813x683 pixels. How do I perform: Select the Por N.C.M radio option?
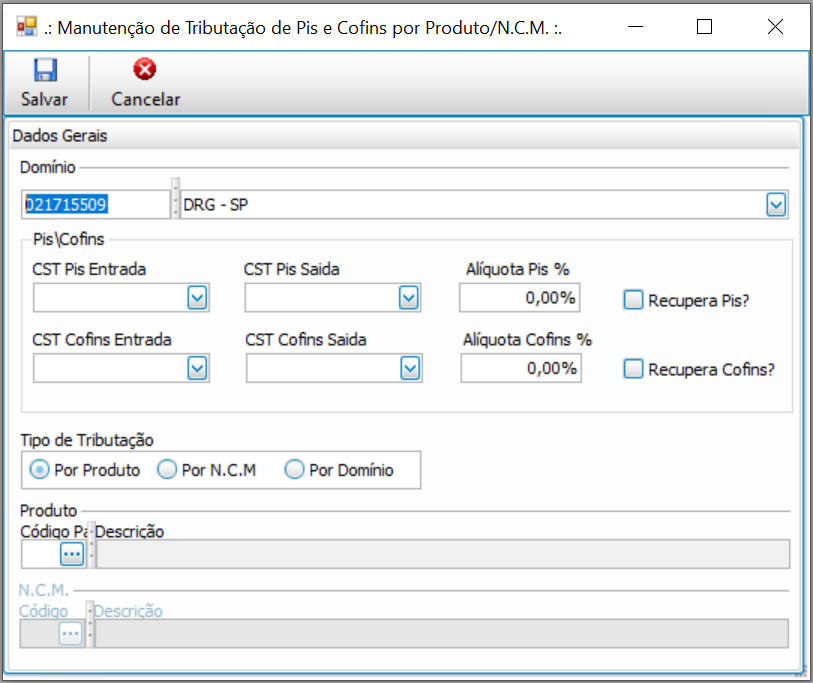tap(167, 470)
